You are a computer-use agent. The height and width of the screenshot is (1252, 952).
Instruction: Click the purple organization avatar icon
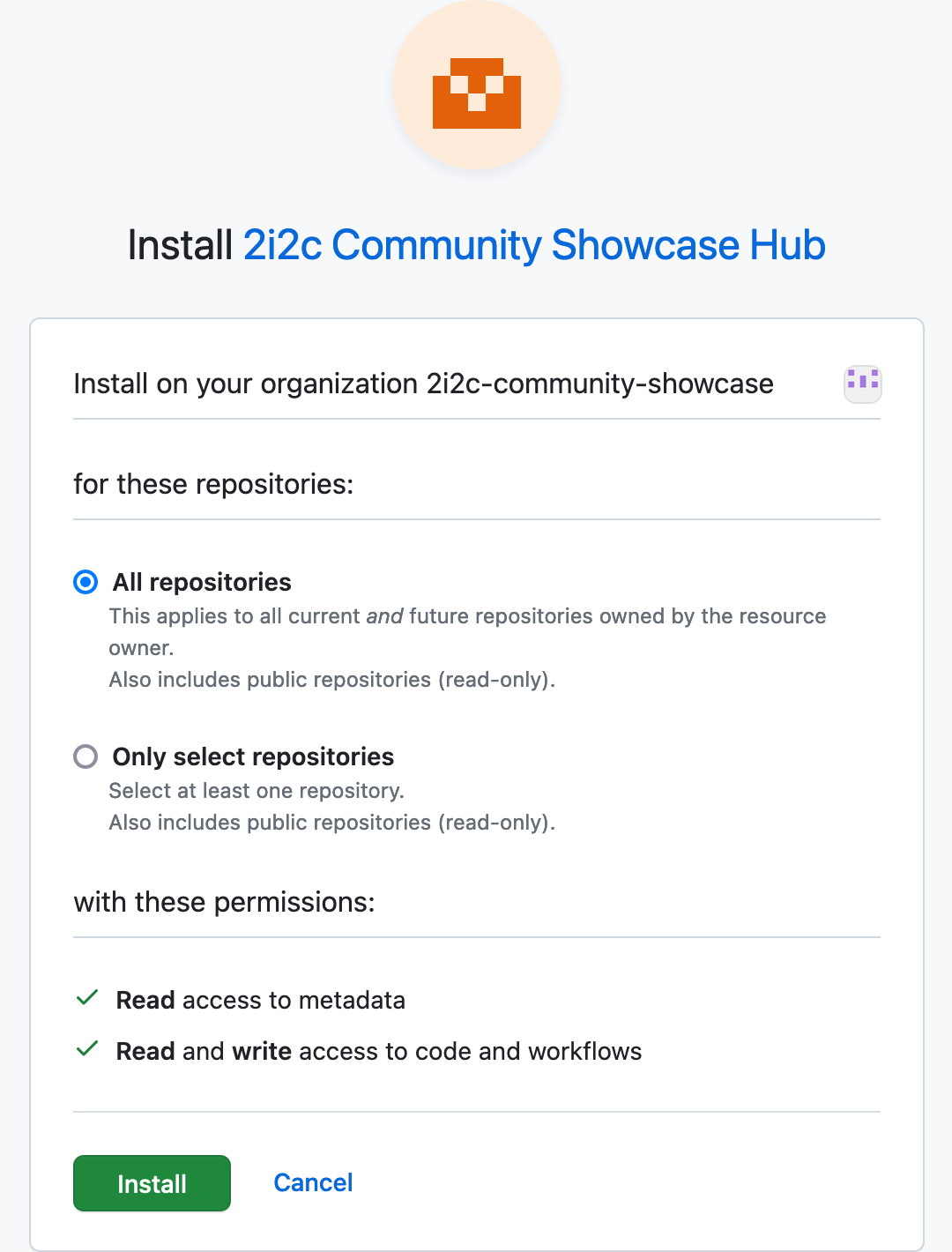pyautogui.click(x=862, y=384)
